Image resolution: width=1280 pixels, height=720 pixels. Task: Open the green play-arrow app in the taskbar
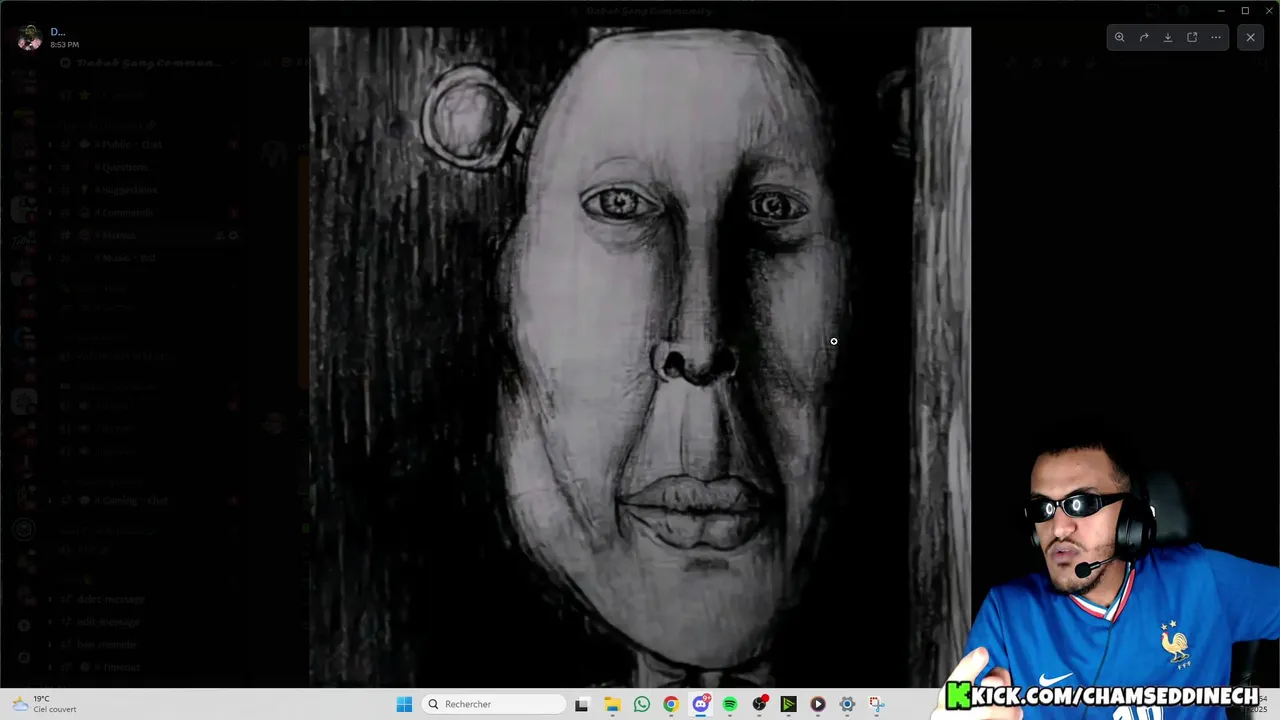tap(789, 704)
